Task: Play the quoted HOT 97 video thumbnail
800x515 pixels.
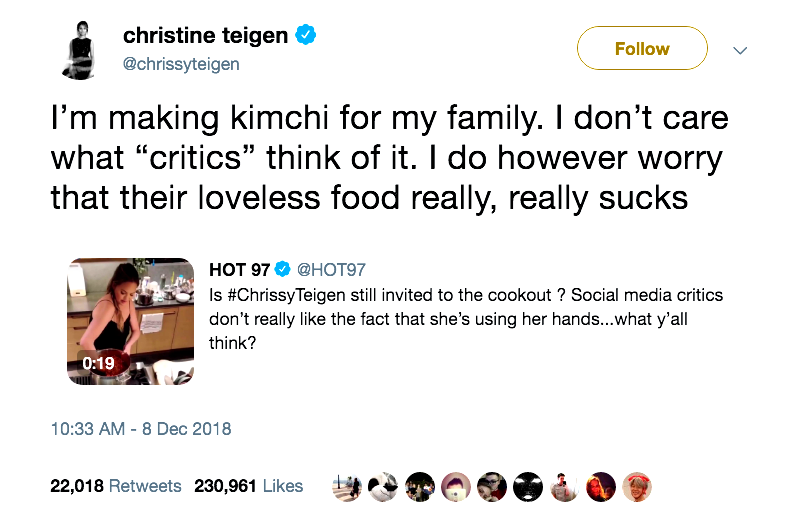Action: coord(130,321)
